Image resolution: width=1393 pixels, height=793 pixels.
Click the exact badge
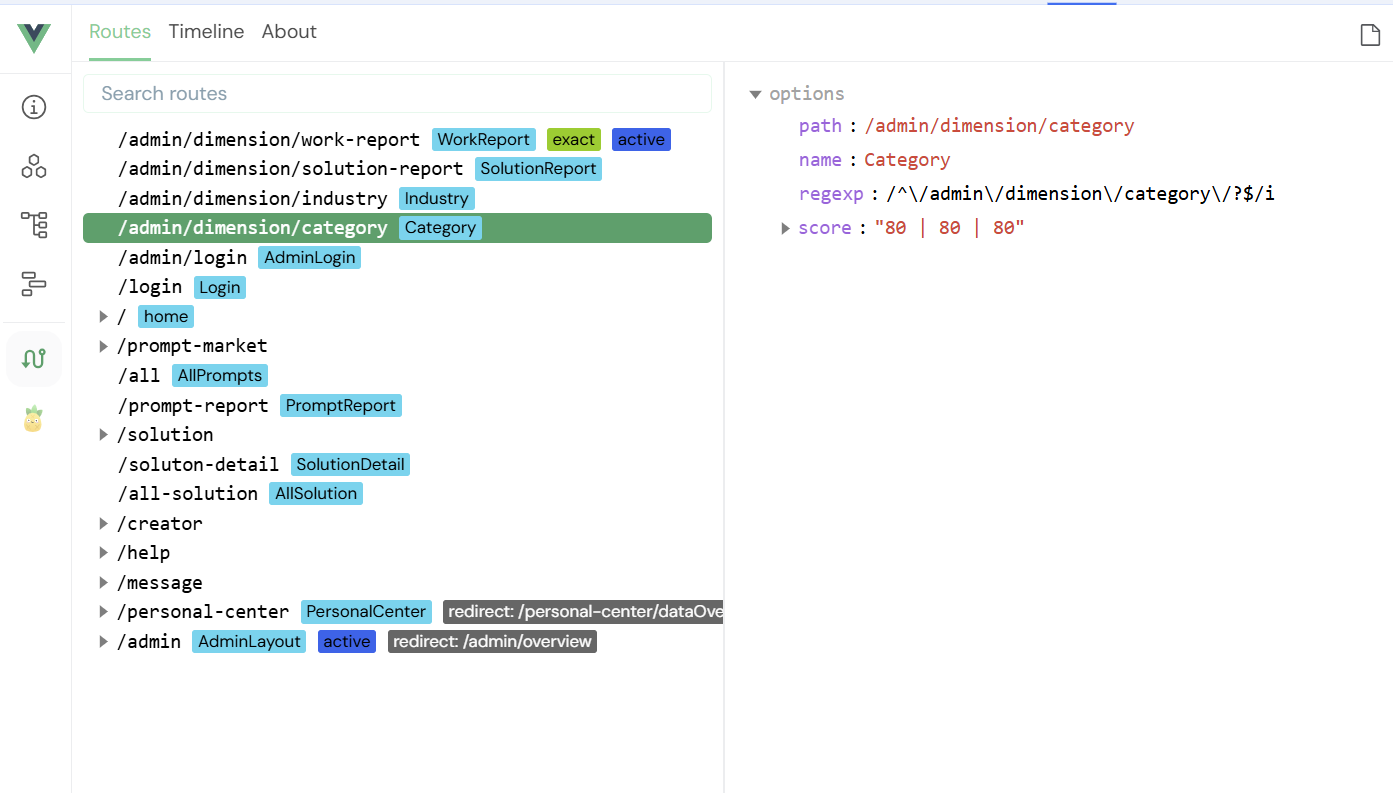pyautogui.click(x=574, y=140)
